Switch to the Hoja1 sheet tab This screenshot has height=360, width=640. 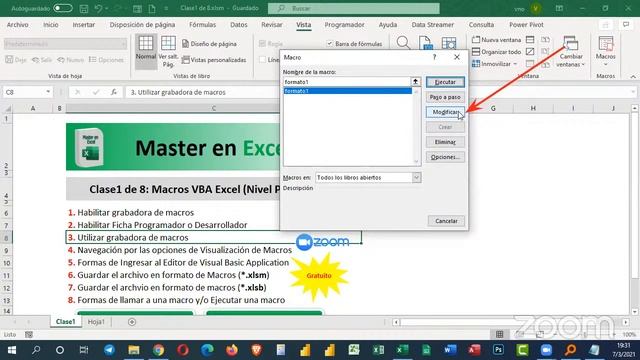click(96, 322)
